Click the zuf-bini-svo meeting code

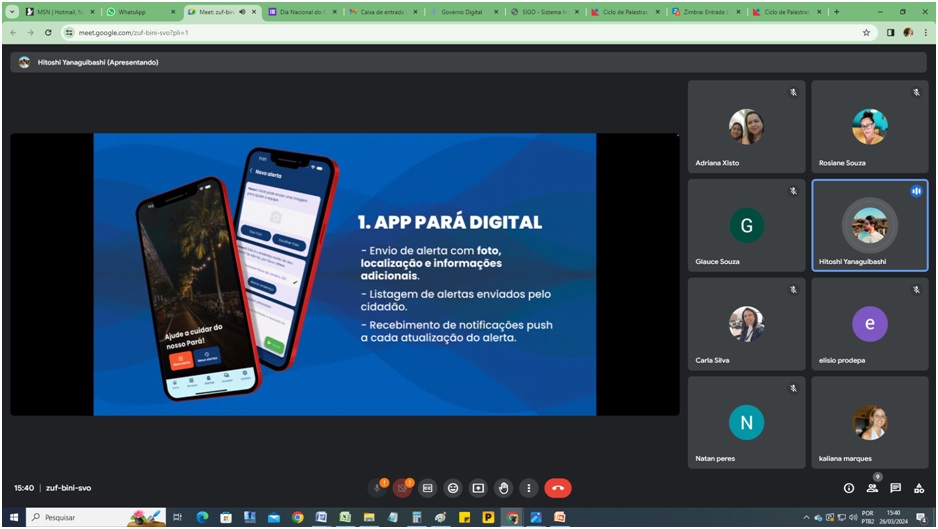(69, 488)
